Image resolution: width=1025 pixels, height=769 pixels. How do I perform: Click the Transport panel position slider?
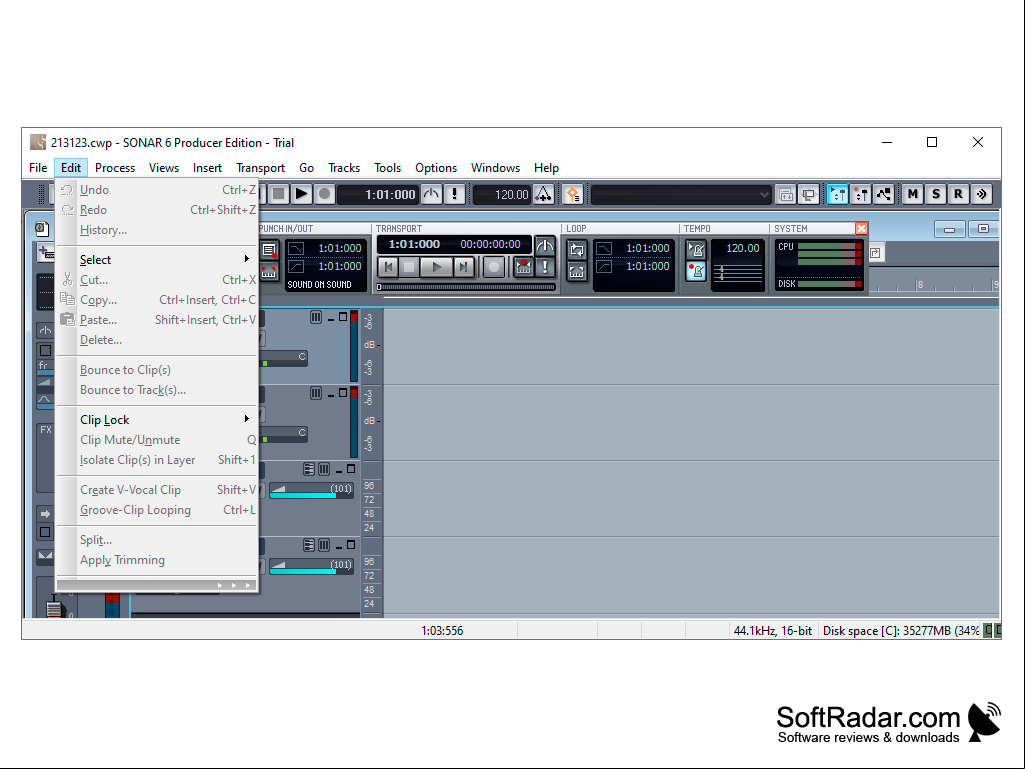click(466, 286)
